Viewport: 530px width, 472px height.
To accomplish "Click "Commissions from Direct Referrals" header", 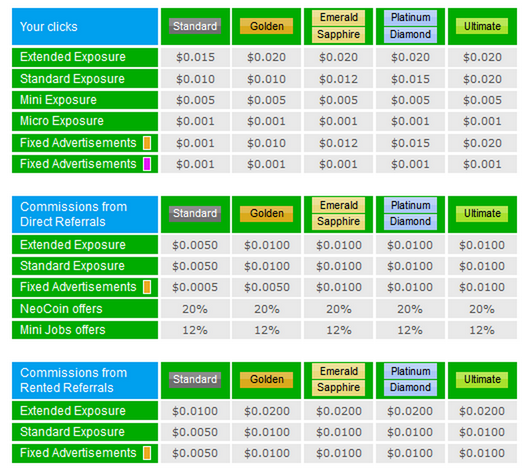I will [x=85, y=214].
